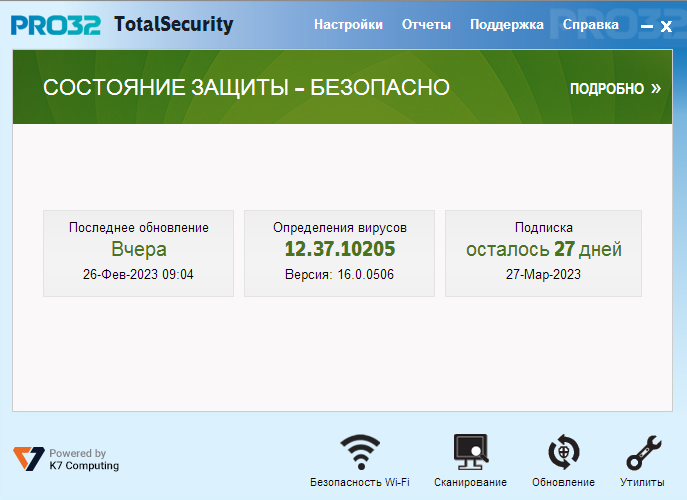This screenshot has width=687, height=500.
Task: Open the Поддержка menu
Action: [x=506, y=25]
